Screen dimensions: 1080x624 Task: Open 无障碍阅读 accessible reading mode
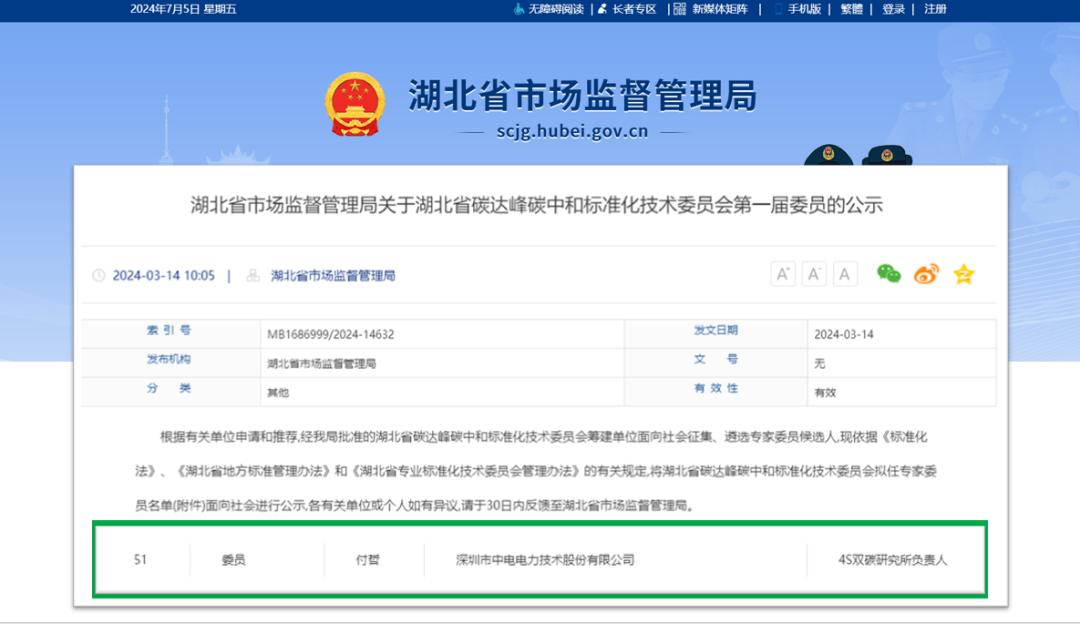(555, 9)
